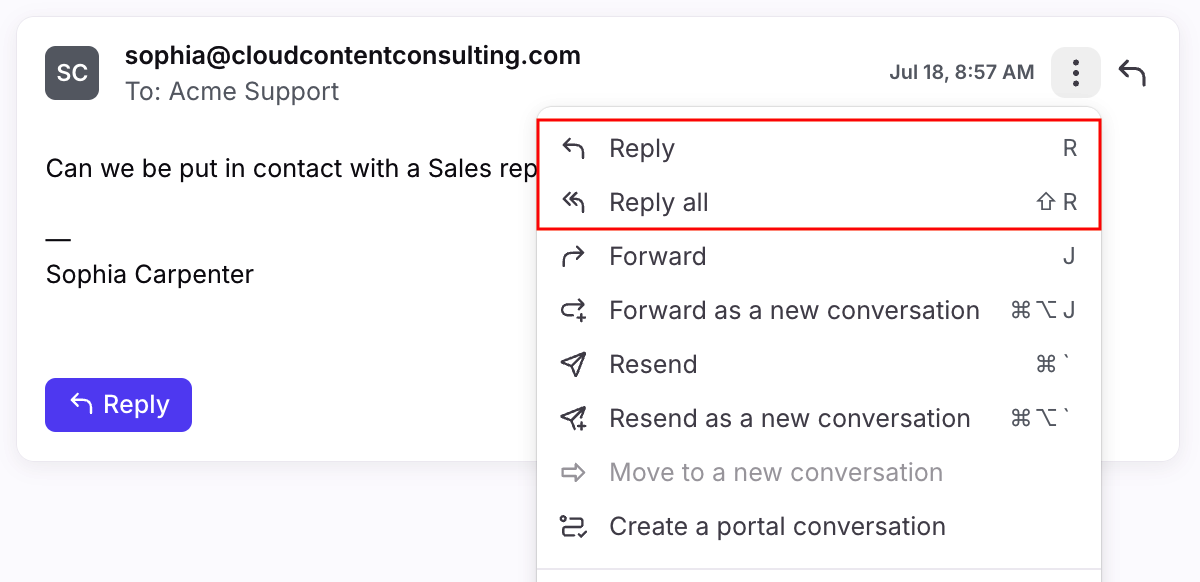Click the paper plane Resend icon
The width and height of the screenshot is (1200, 582).
click(573, 365)
